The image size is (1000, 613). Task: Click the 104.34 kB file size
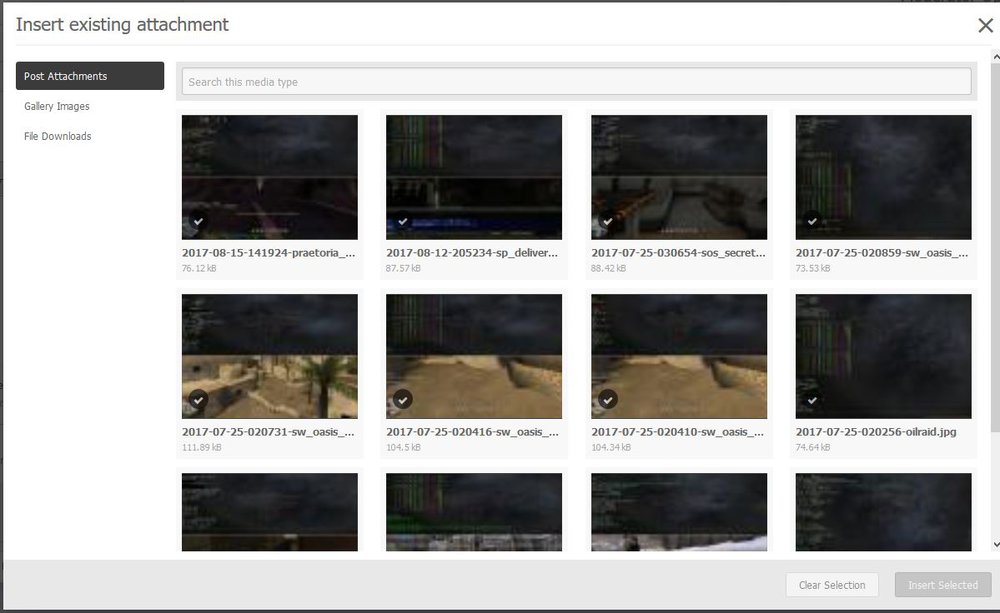(x=611, y=448)
